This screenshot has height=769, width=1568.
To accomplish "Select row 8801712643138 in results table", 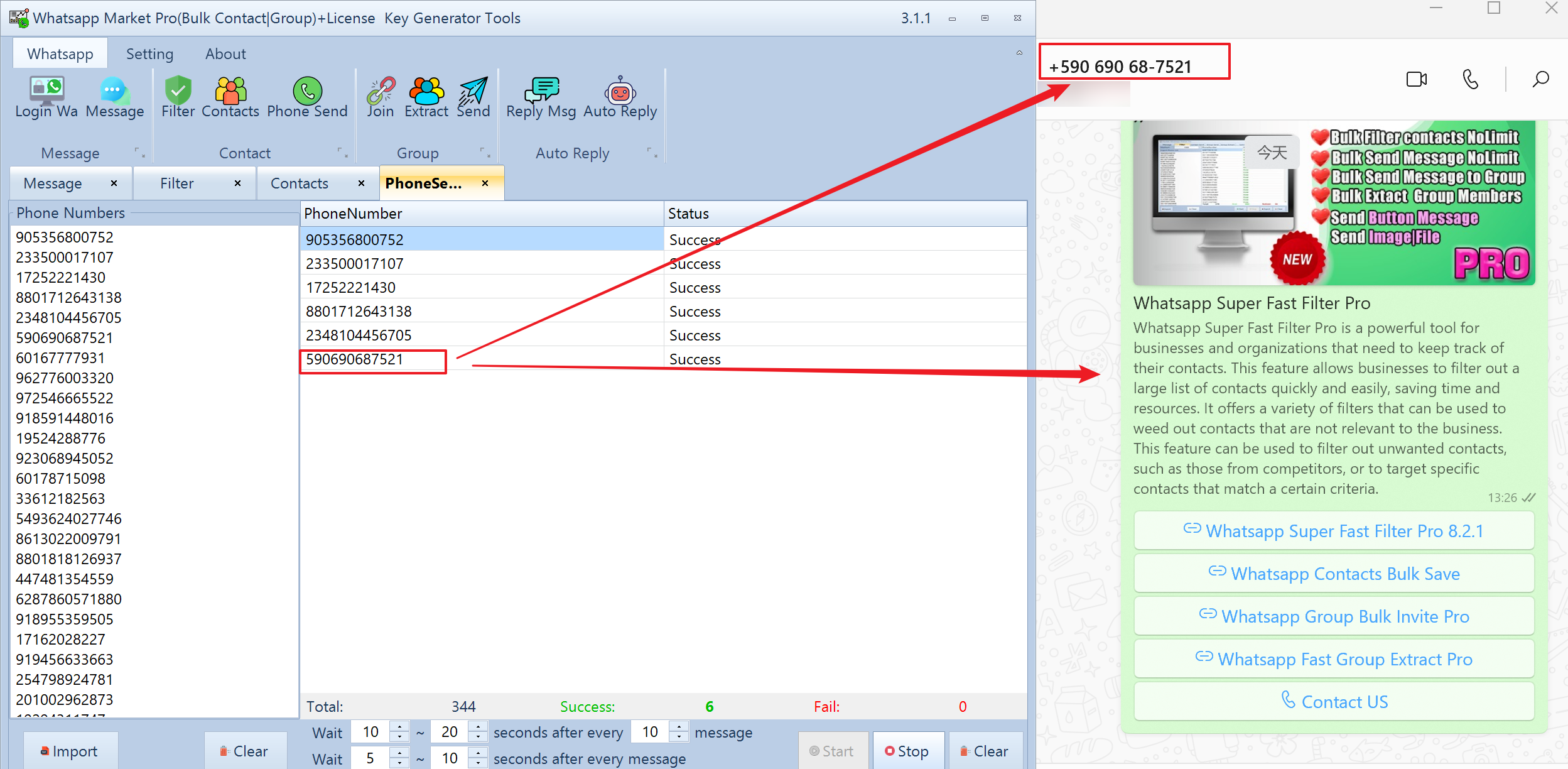I will coord(663,311).
